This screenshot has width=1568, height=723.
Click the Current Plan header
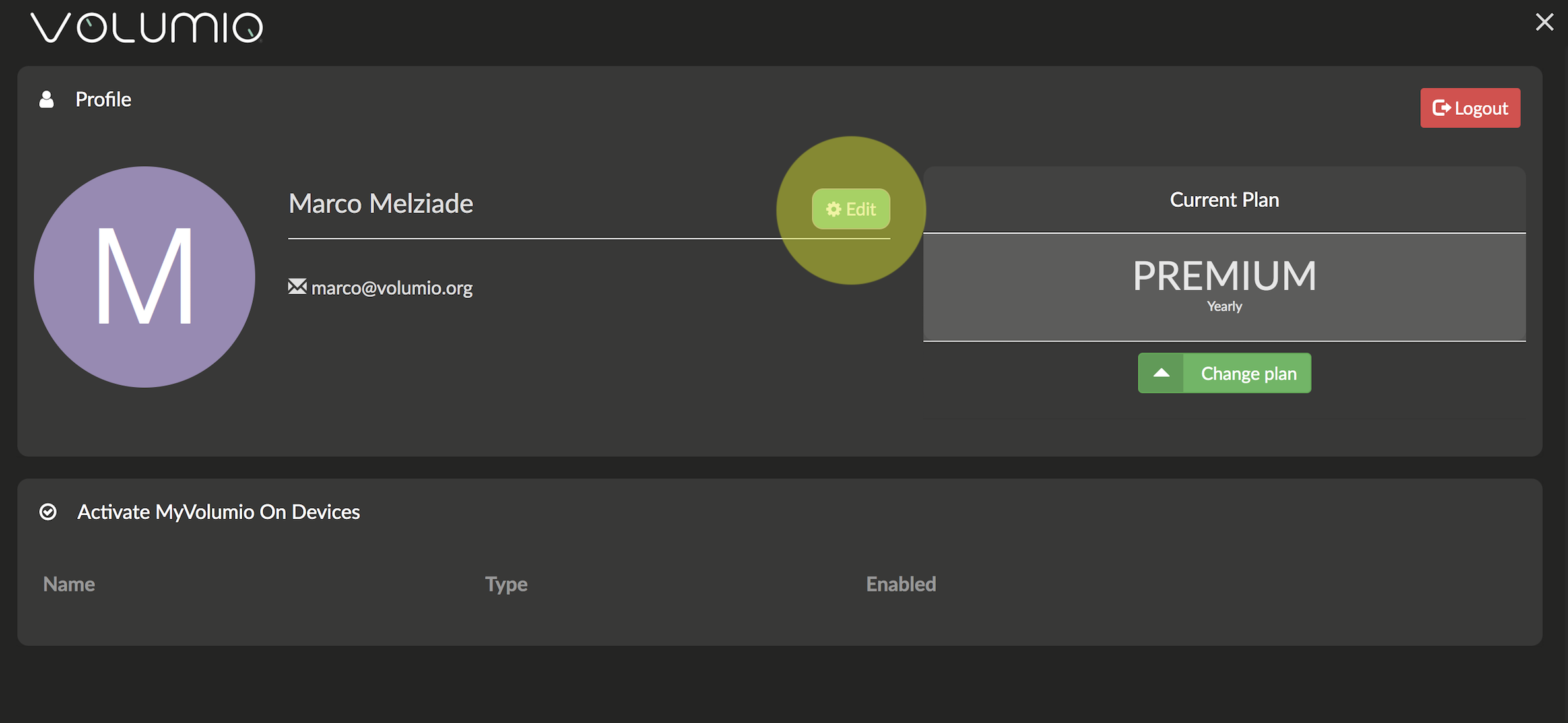pos(1224,200)
